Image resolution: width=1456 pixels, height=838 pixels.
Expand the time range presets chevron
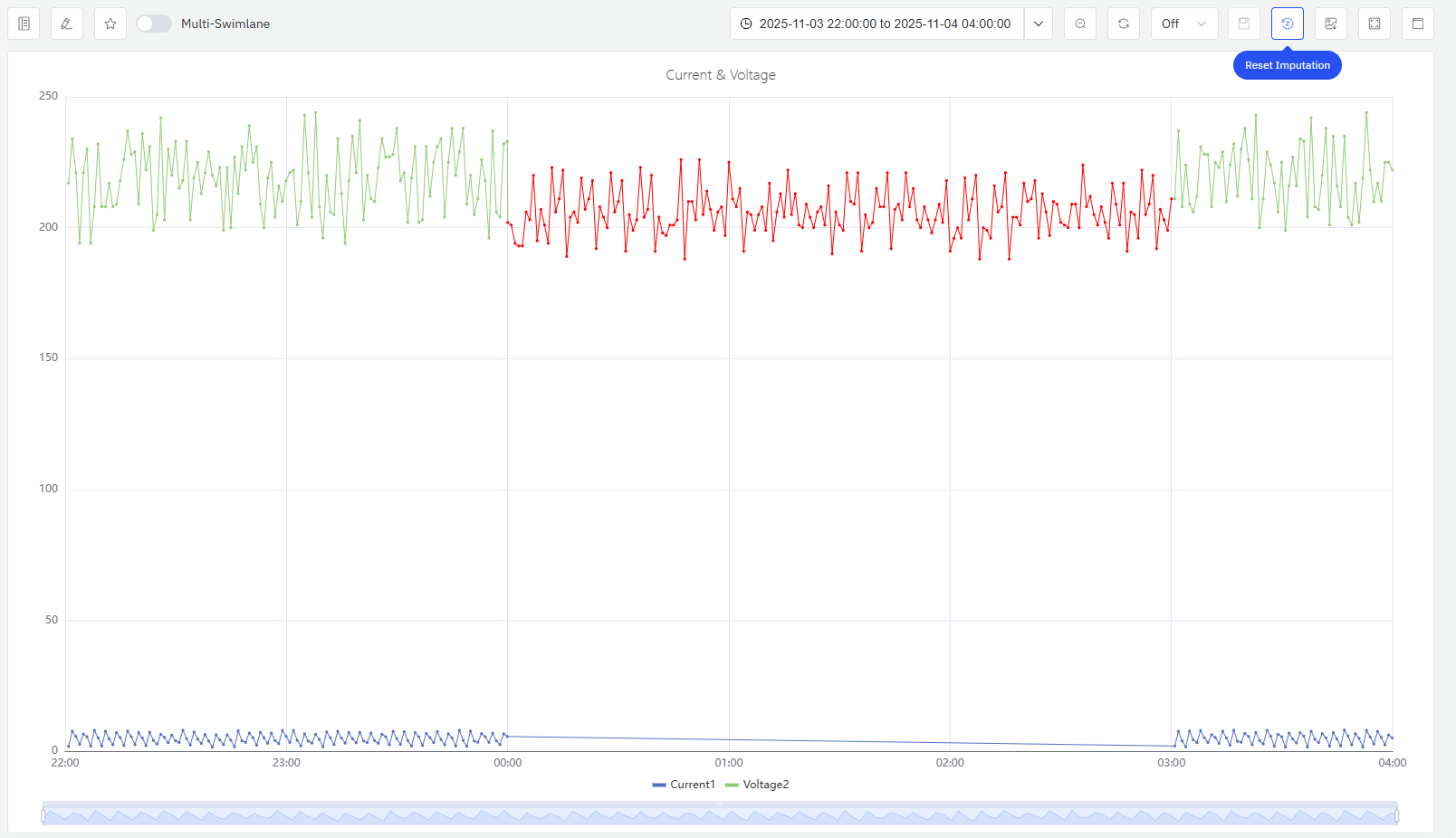1039,24
